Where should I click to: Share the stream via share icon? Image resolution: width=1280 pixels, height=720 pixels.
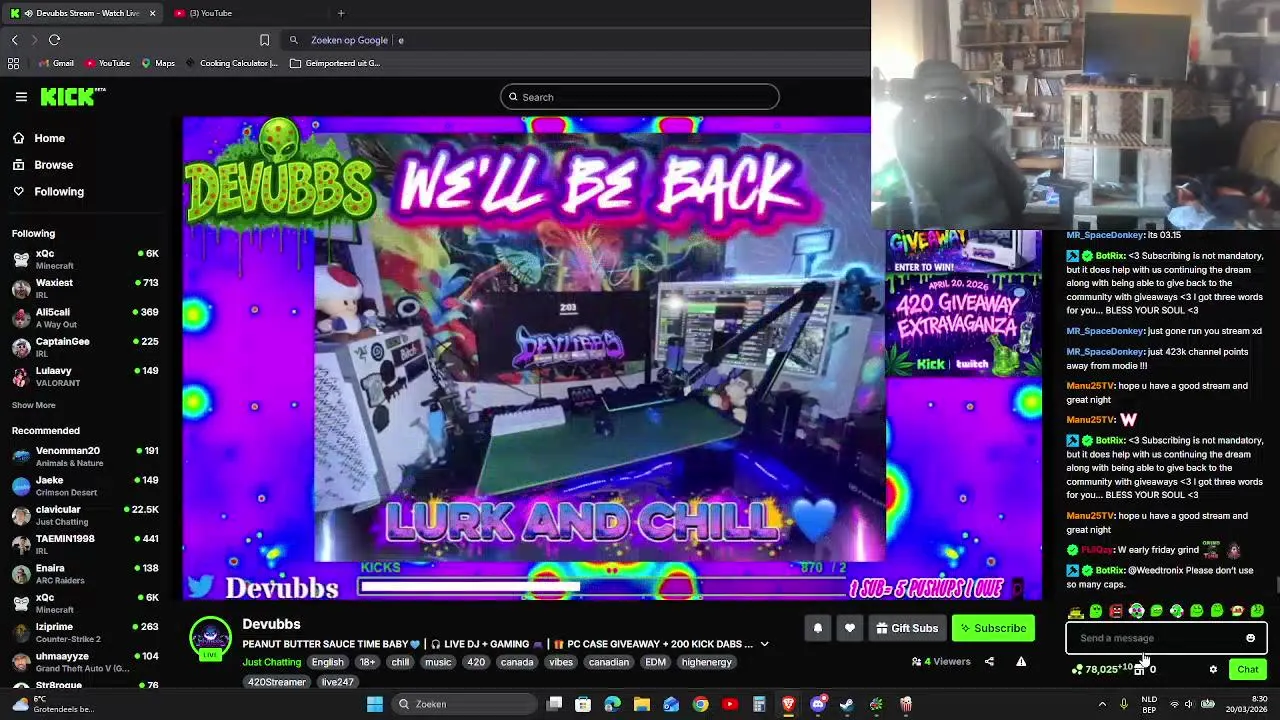point(989,661)
